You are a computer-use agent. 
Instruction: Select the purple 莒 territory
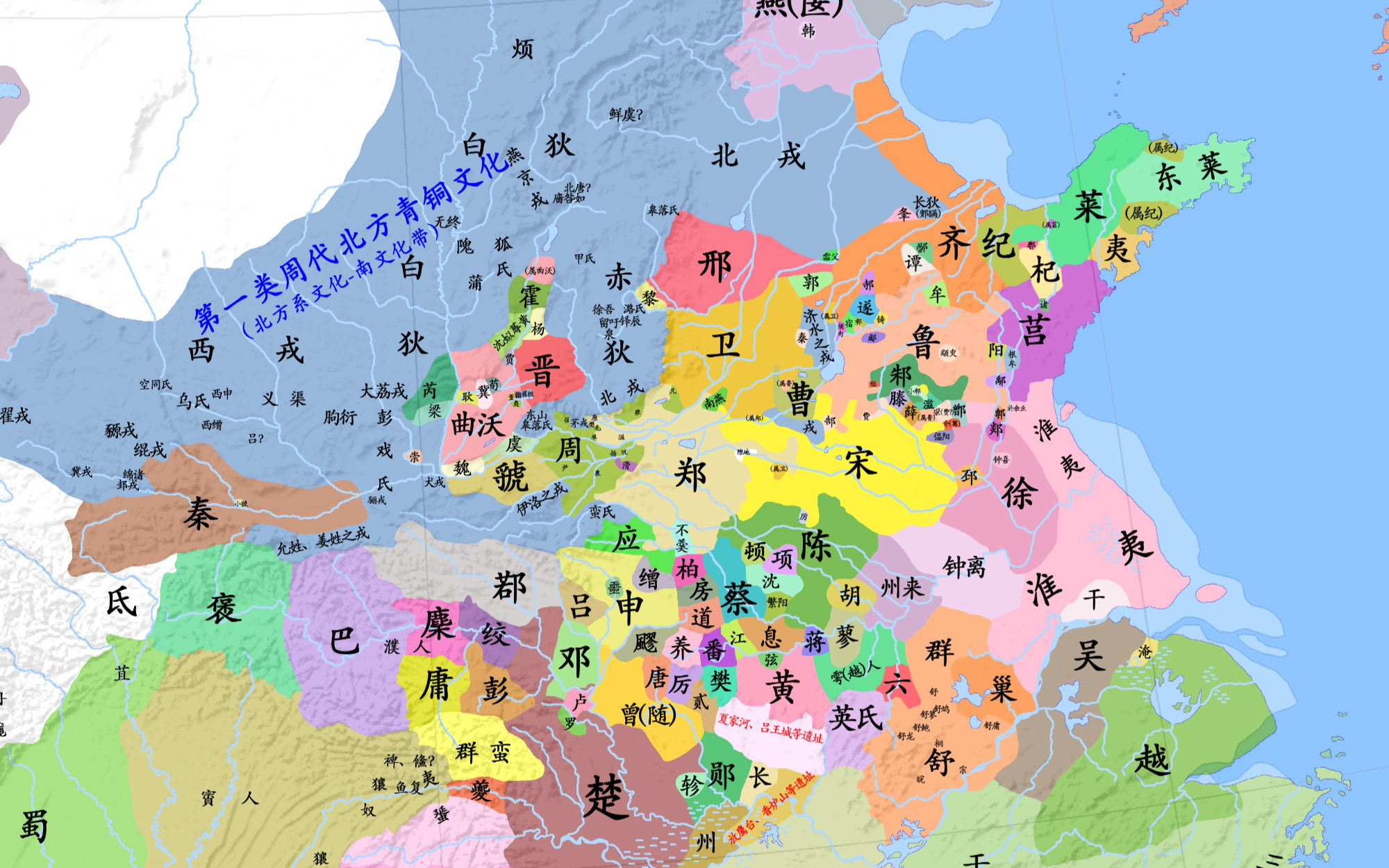(1033, 330)
